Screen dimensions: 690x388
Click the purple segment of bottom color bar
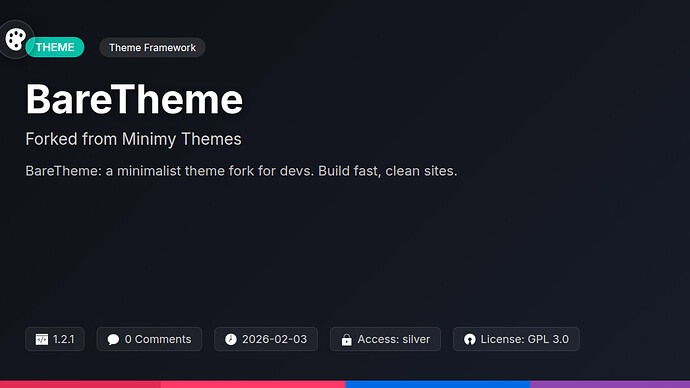pyautogui.click(x=610, y=384)
